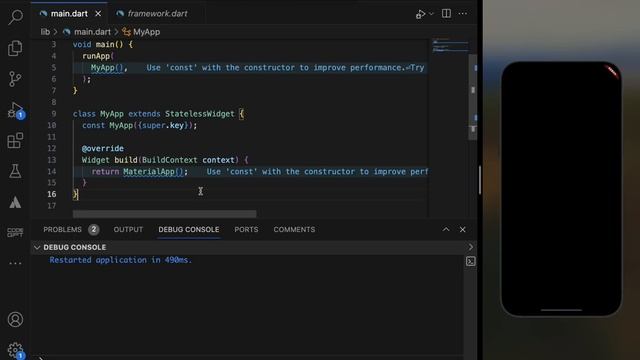Viewport: 640px width, 360px height.
Task: Click the main.dart breadcrumb
Action: point(92,32)
